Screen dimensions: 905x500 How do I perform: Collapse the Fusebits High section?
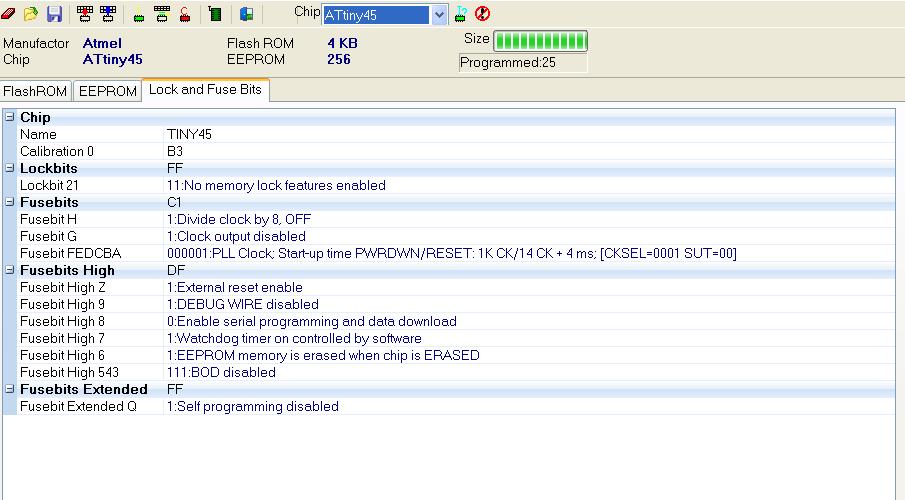point(10,270)
